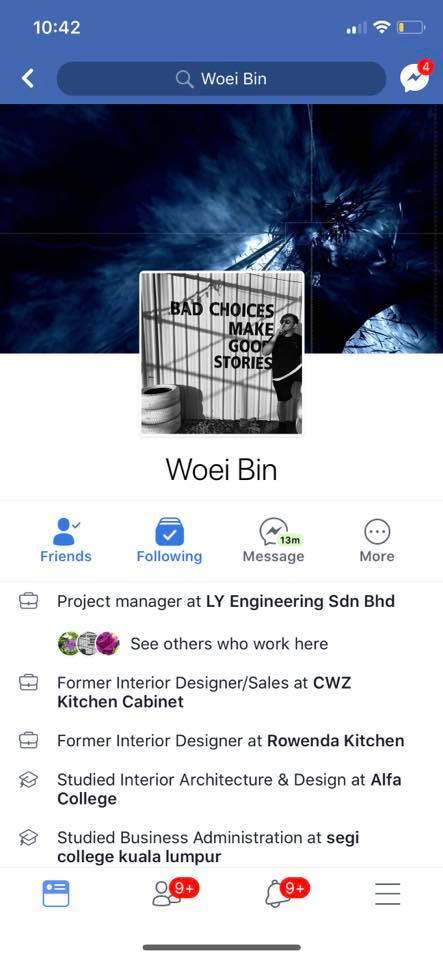443x960 pixels.
Task: Toggle the Following status button
Action: [169, 541]
